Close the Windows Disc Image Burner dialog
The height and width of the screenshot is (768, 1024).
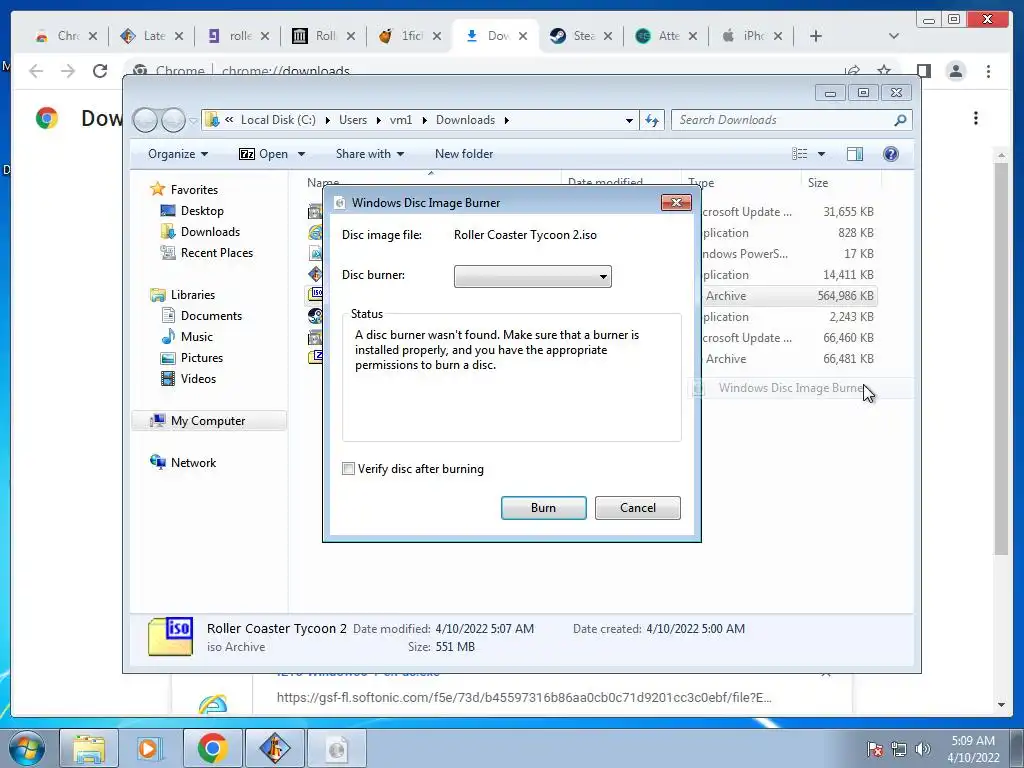(676, 202)
